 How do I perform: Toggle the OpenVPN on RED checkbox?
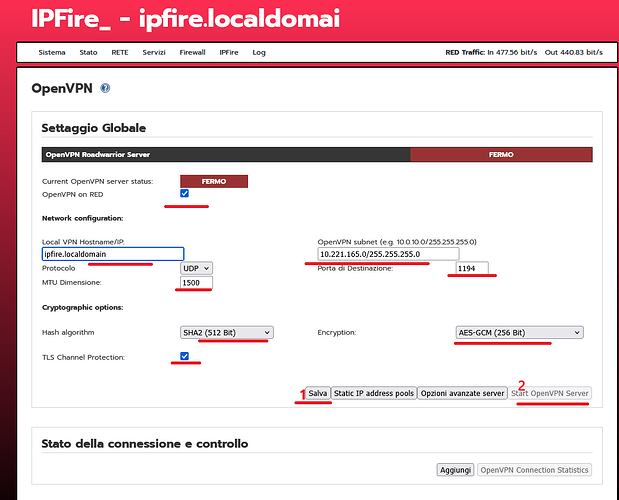[x=184, y=193]
